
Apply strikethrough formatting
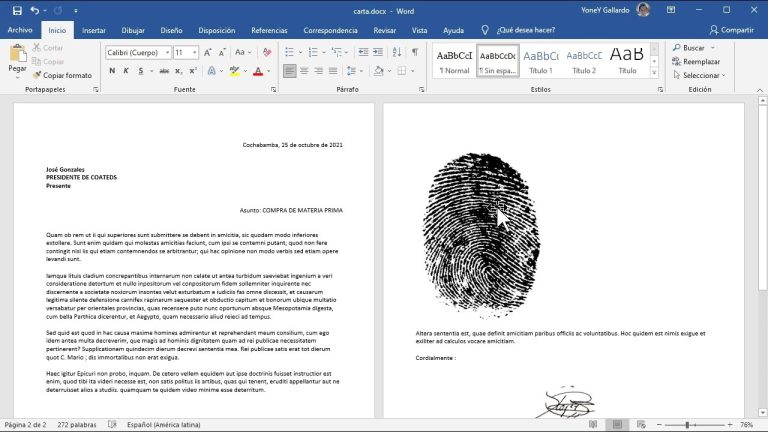(164, 71)
